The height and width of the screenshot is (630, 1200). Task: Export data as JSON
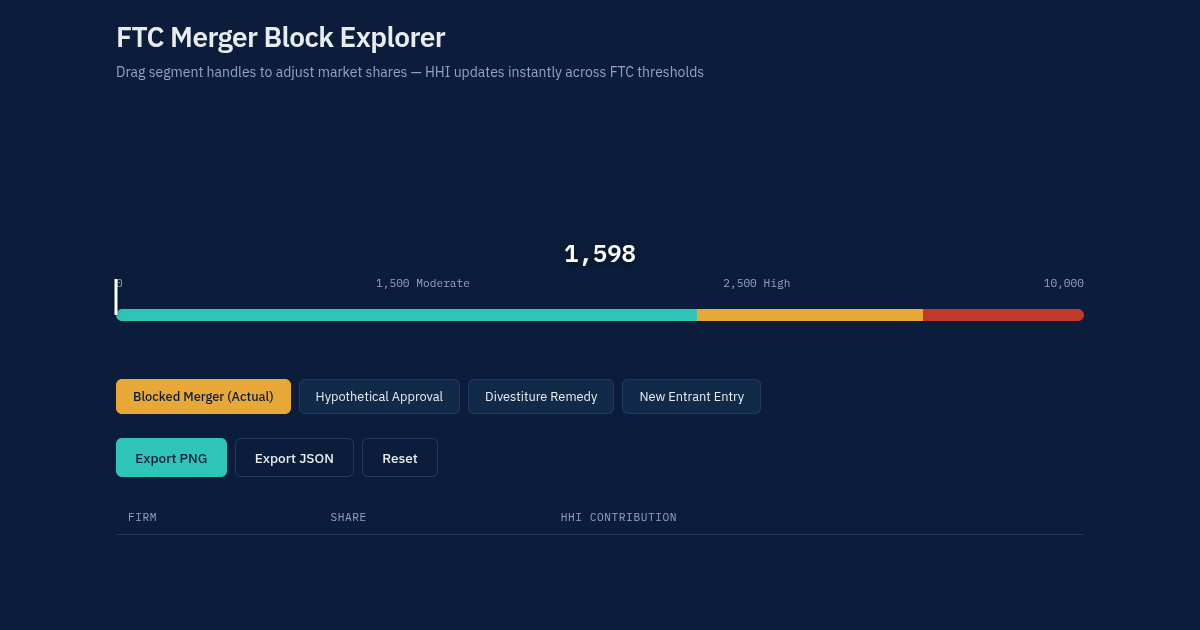294,458
